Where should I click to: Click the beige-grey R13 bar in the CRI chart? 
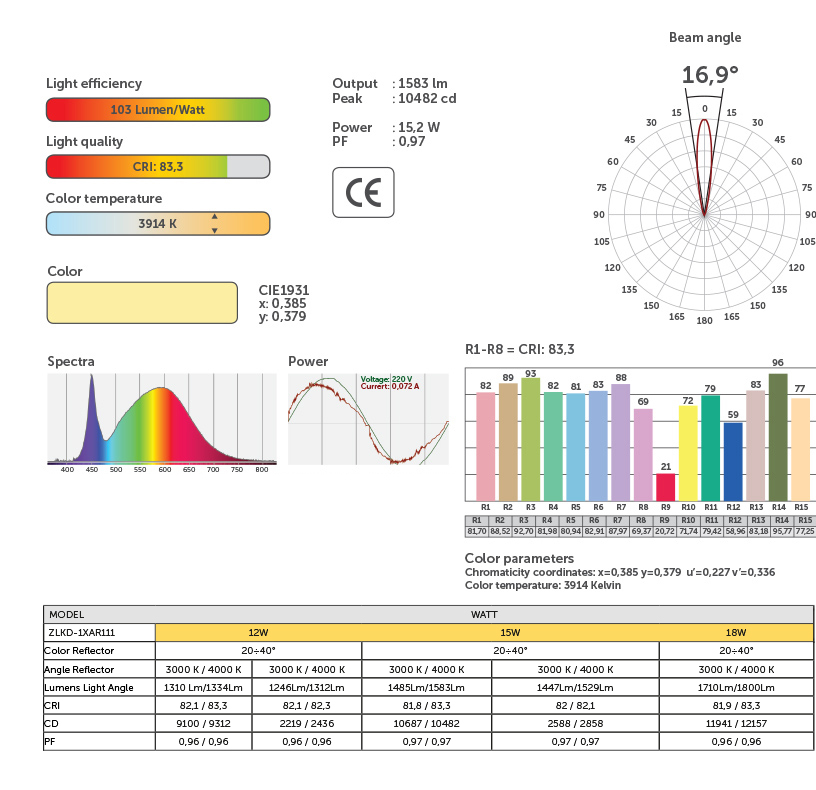[756, 445]
